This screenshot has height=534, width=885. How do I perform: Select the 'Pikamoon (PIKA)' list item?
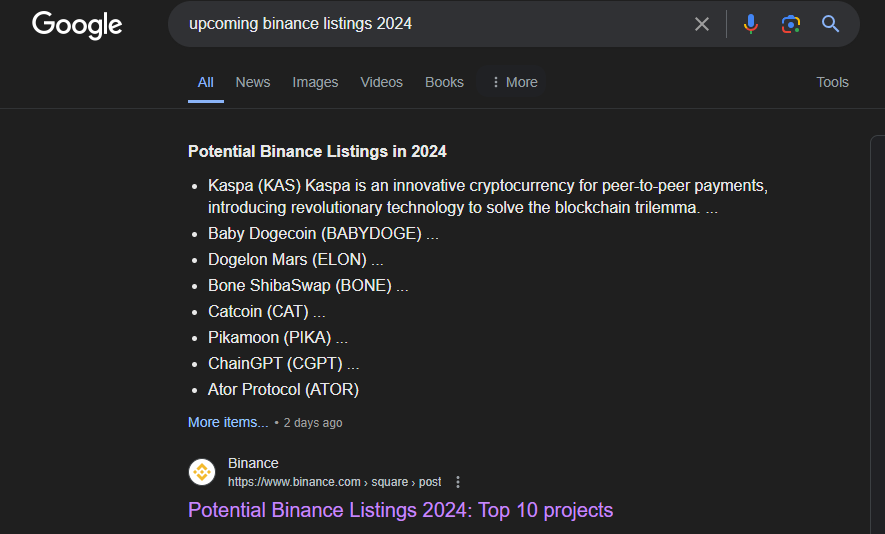(278, 338)
